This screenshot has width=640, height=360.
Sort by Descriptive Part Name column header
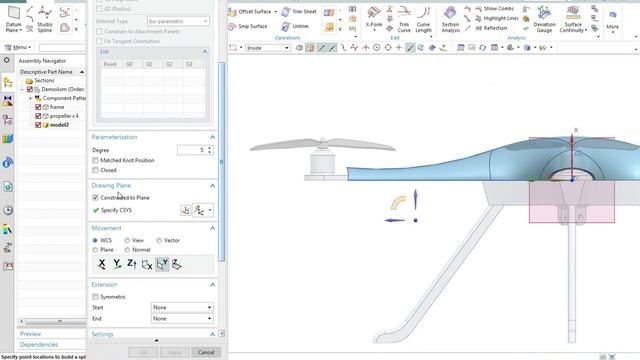tap(51, 72)
